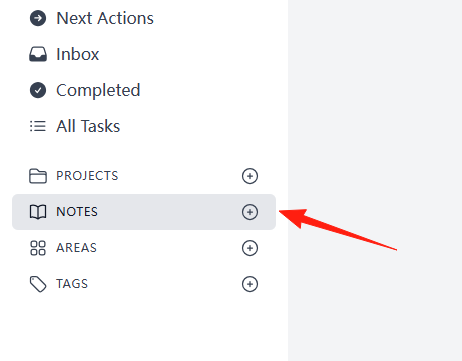Viewport: 462px width, 361px height.
Task: Click the All Tasks list icon
Action: coord(38,126)
